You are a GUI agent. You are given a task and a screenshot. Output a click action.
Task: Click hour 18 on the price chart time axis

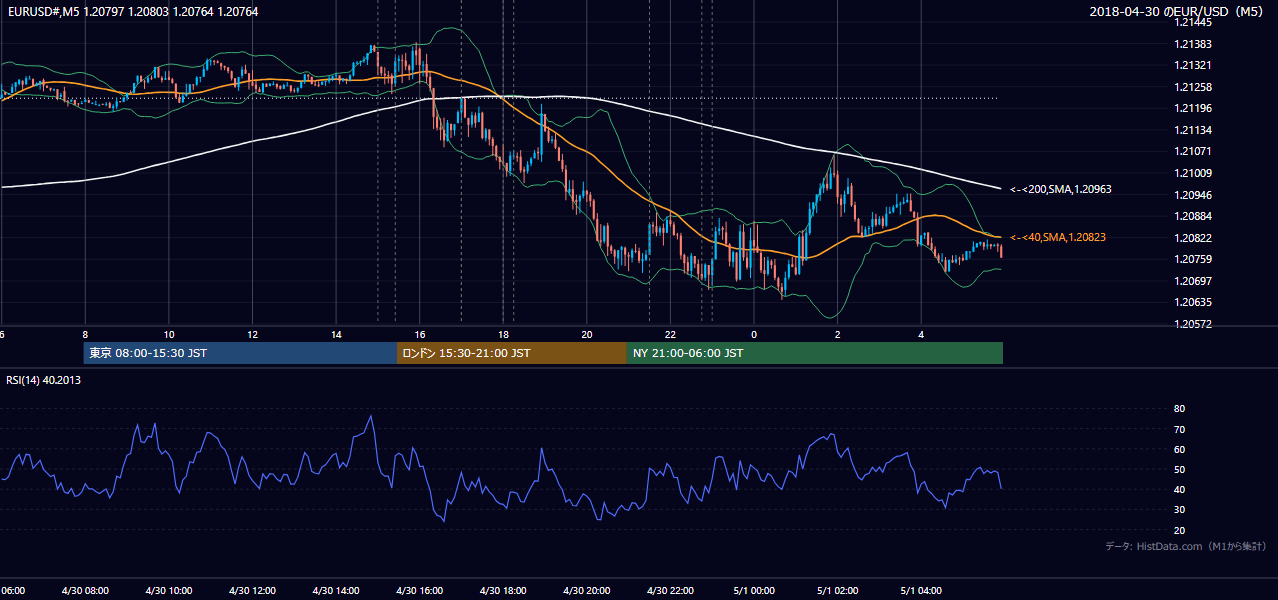504,334
